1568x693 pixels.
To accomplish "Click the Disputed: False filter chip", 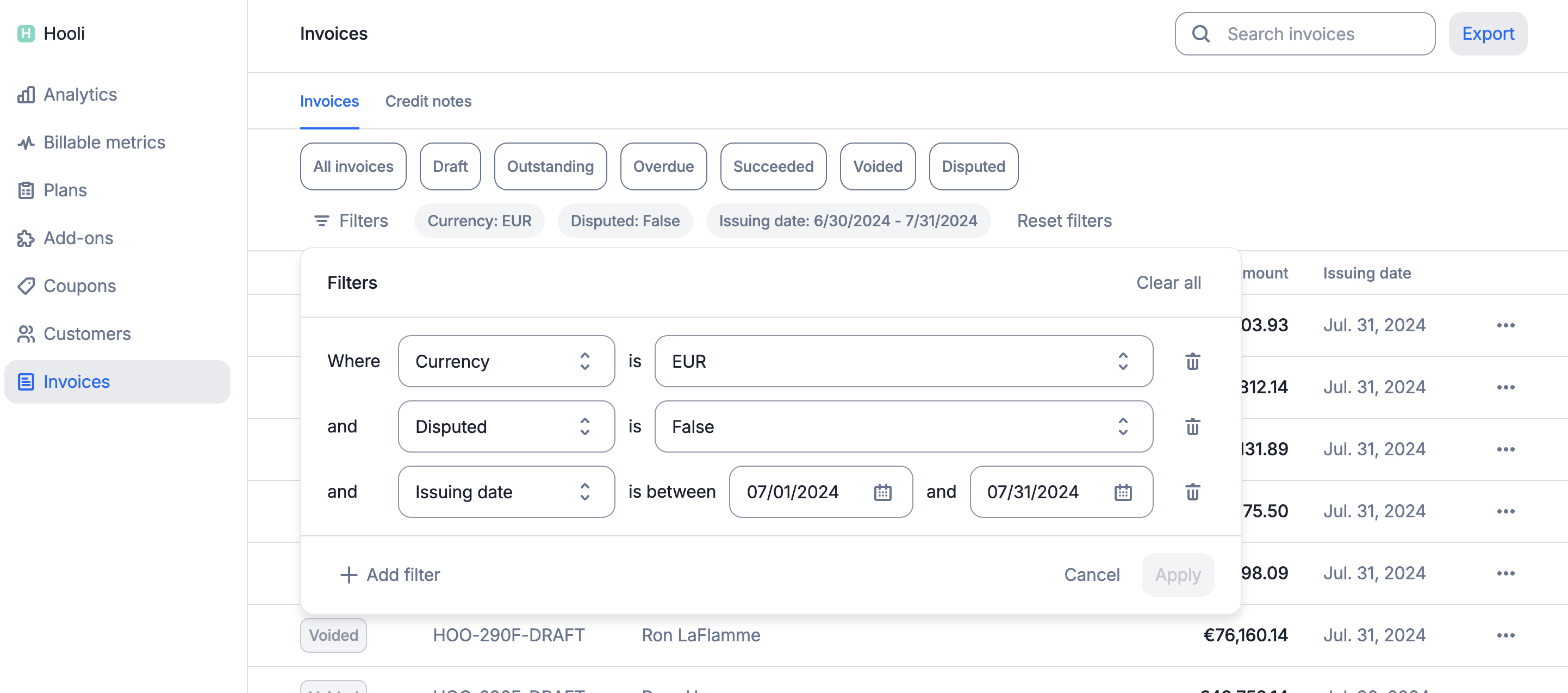I will pyautogui.click(x=625, y=220).
